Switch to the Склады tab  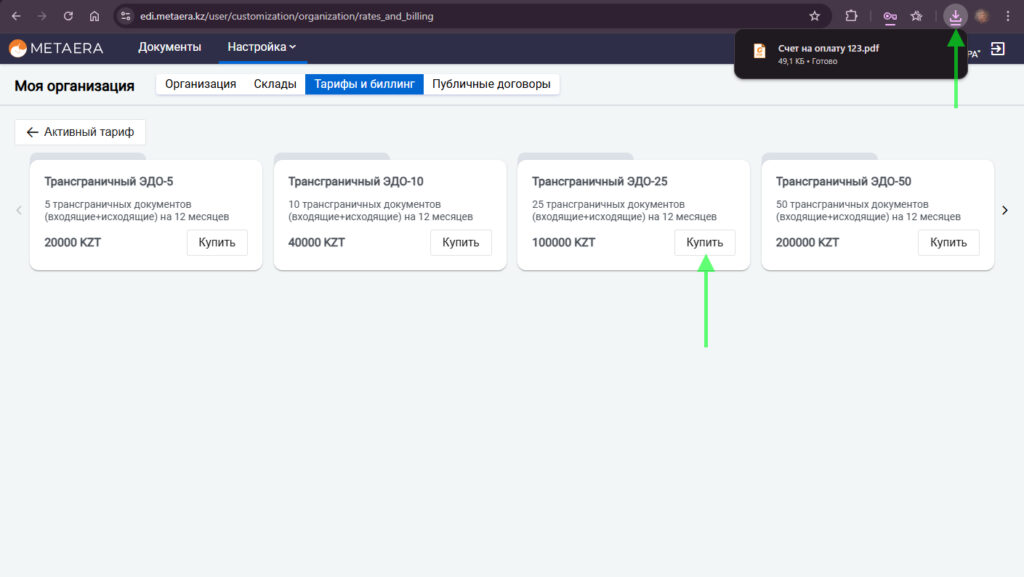(274, 84)
